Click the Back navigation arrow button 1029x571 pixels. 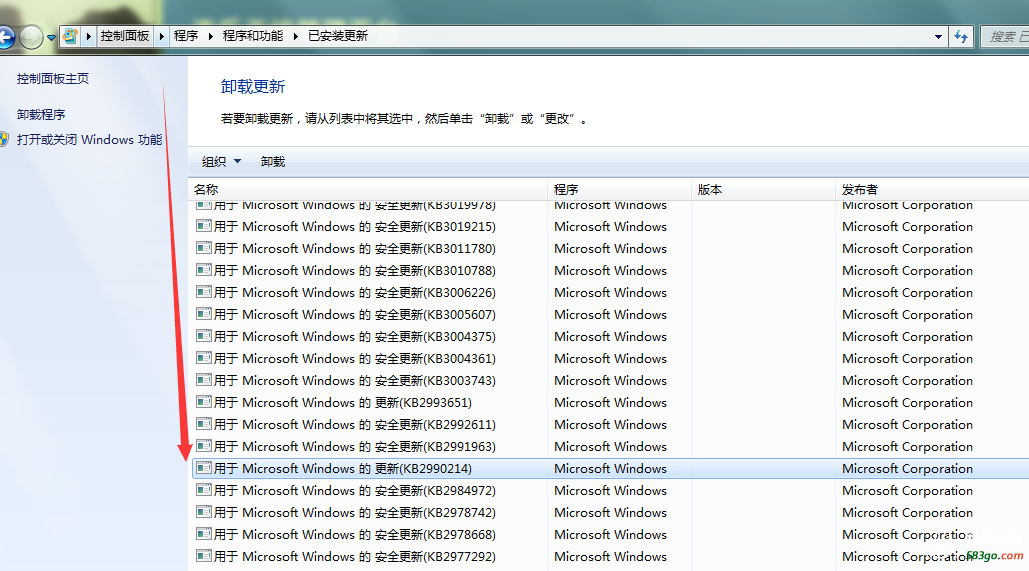(5, 37)
